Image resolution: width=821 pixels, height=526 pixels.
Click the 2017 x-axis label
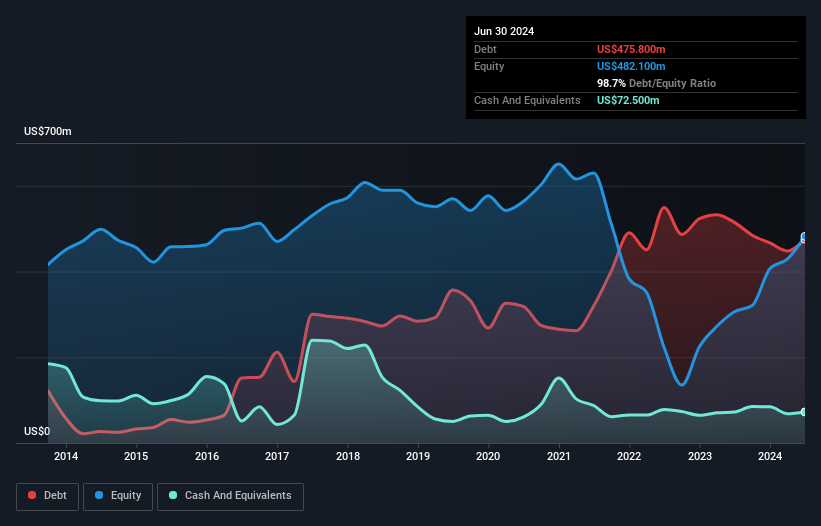(277, 456)
